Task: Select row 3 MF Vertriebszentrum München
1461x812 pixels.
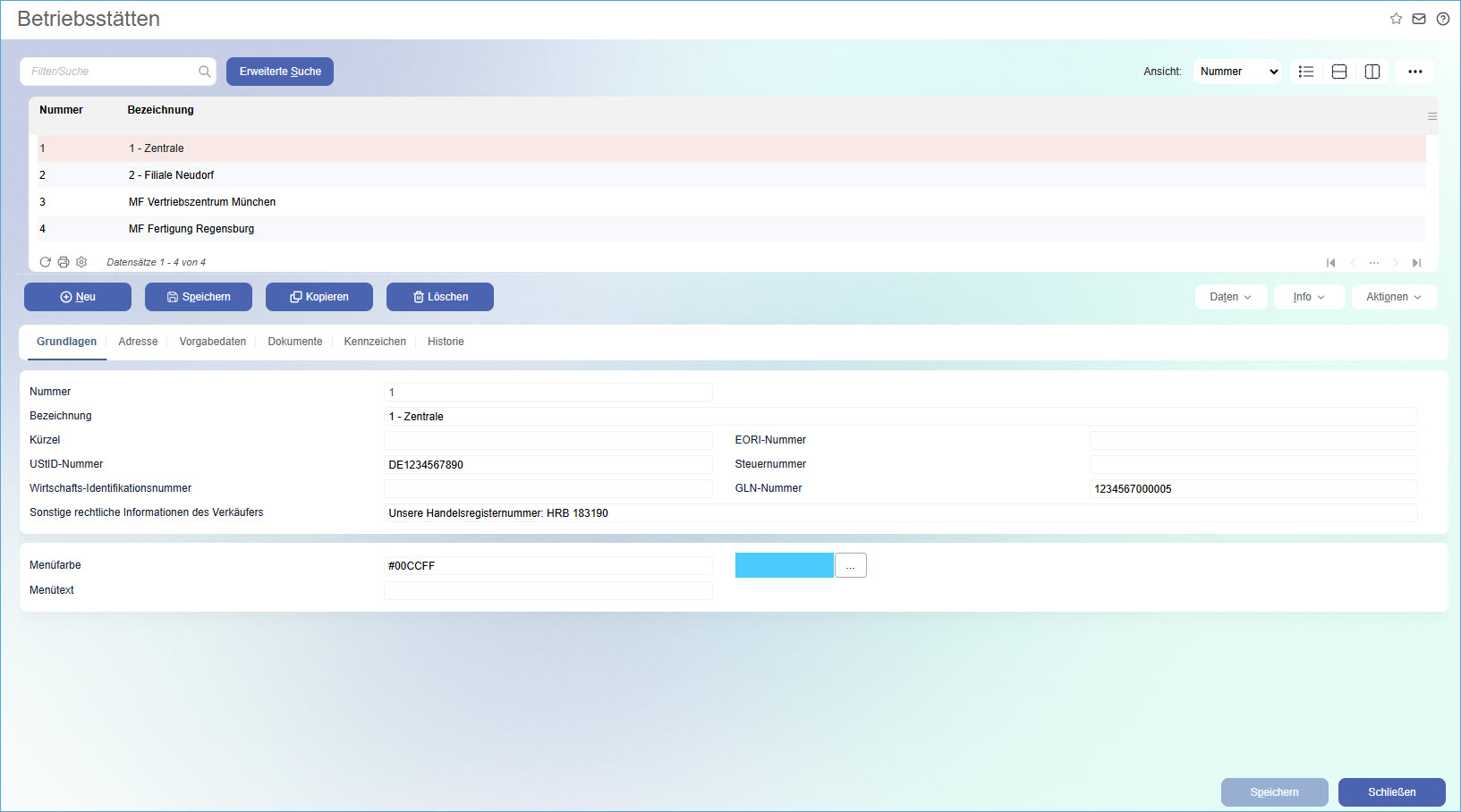Action: point(202,201)
